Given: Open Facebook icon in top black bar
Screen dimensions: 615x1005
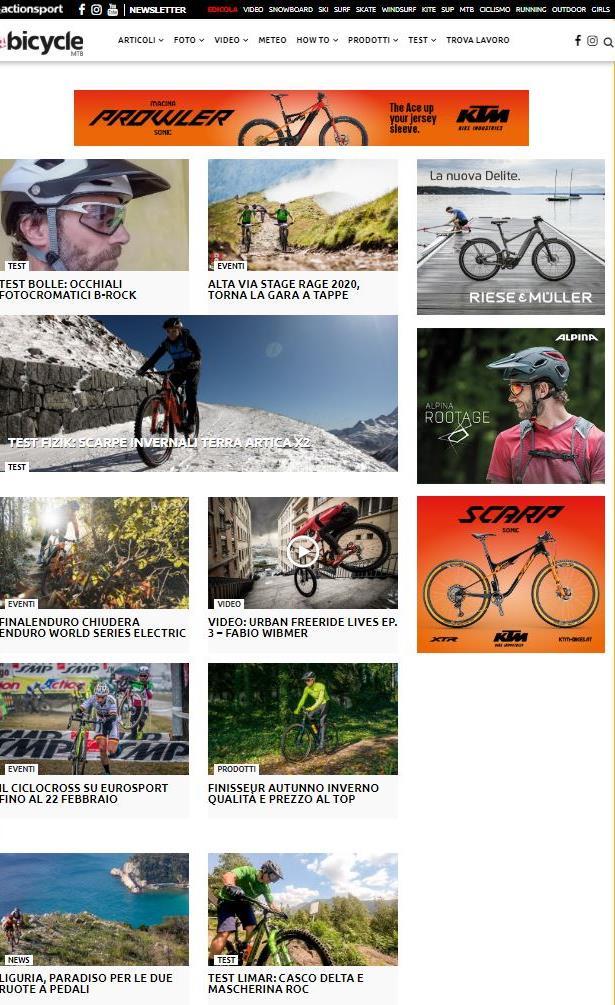Looking at the screenshot, I should [81, 10].
